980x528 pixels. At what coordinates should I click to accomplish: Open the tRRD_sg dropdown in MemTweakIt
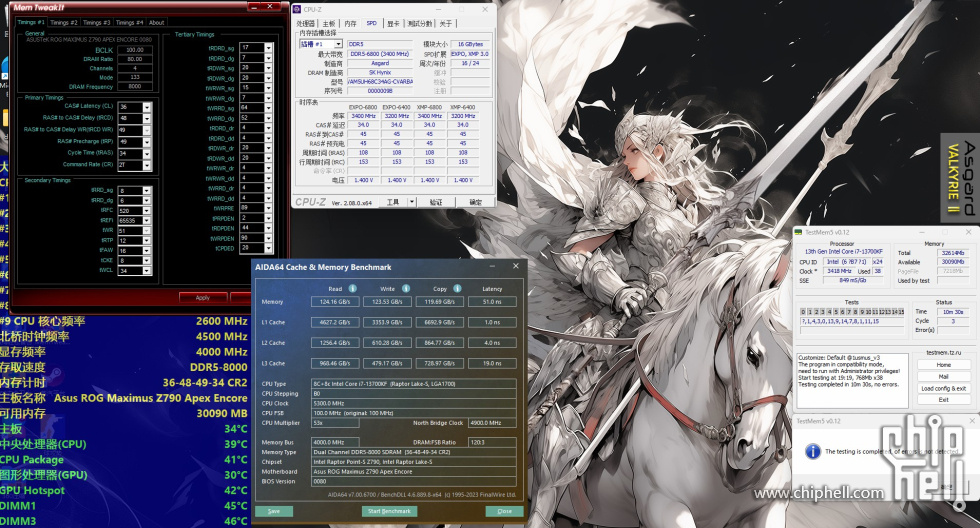(147, 191)
